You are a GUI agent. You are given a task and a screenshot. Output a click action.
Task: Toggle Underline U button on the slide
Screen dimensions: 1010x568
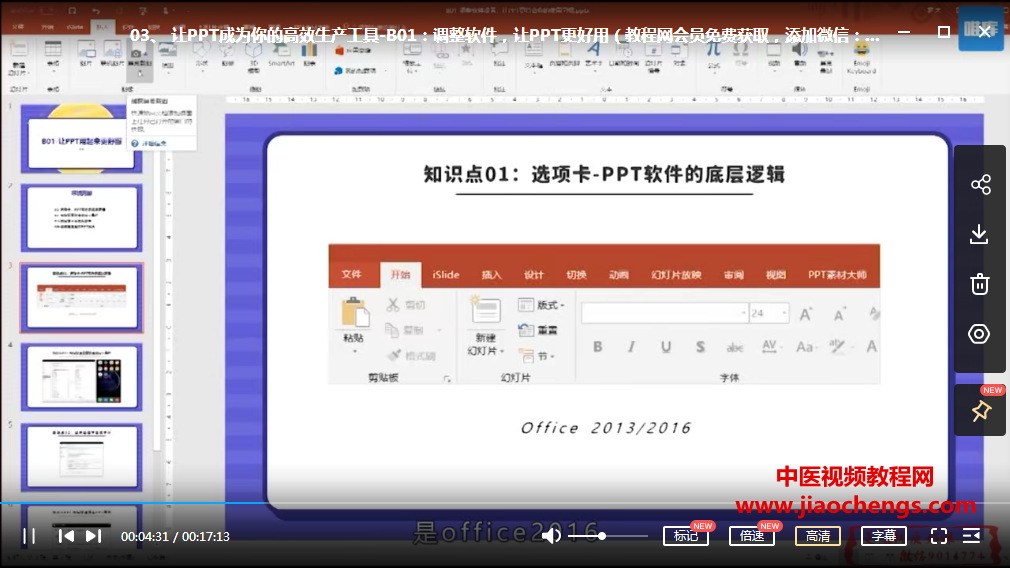665,346
